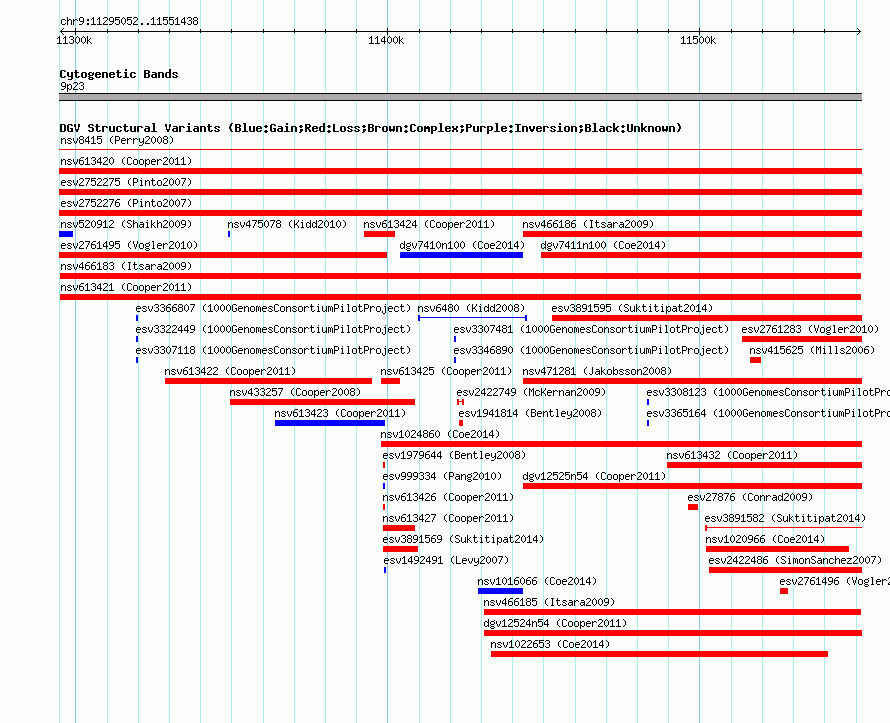Click esv1941814 (Bentley2008) label
The image size is (890, 723).
click(530, 413)
